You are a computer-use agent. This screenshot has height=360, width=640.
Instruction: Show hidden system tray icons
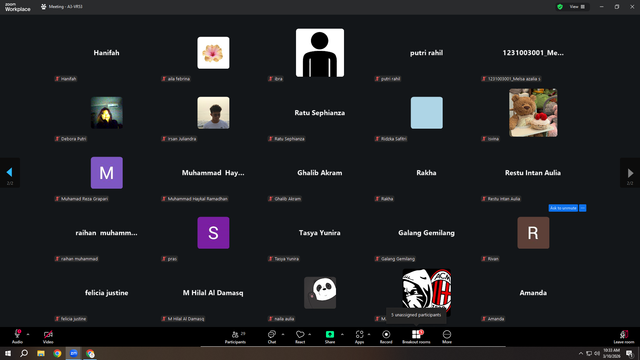pos(580,353)
